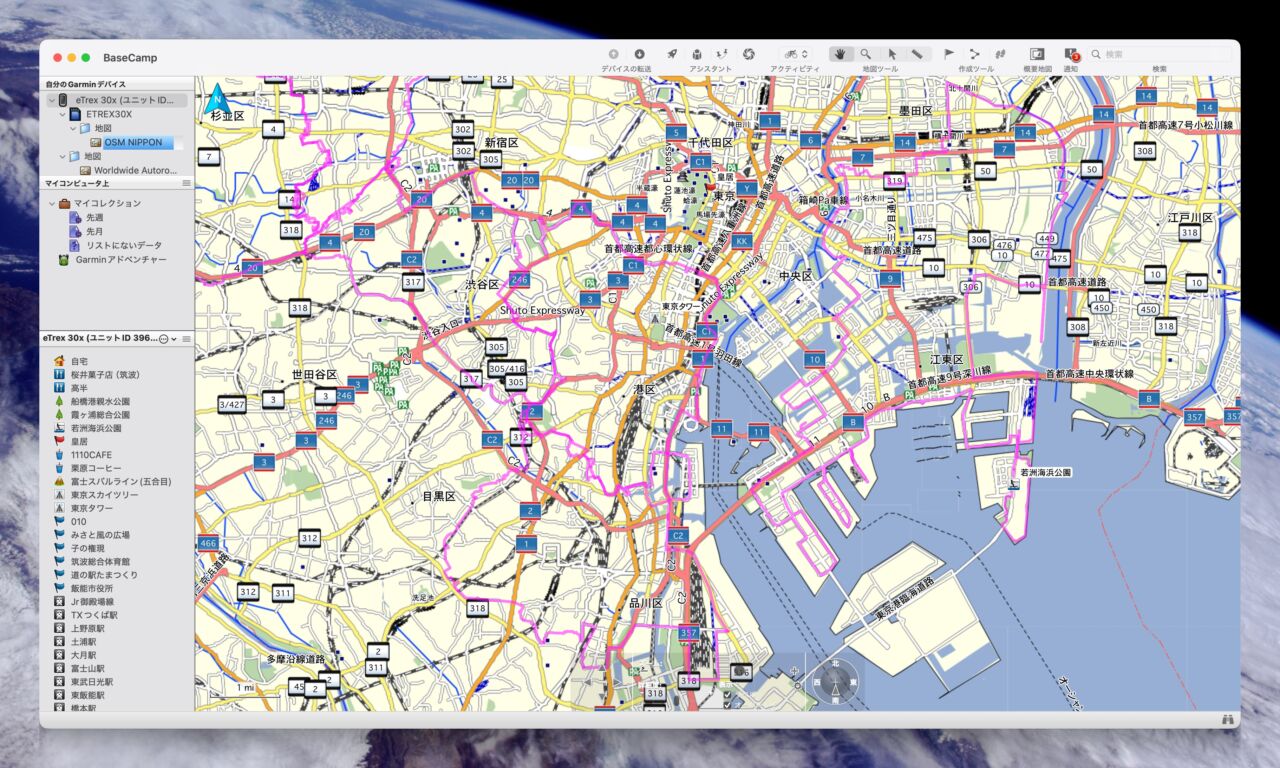Collapse the eTrex 30x device tree
This screenshot has width=1280, height=768.
(51, 101)
